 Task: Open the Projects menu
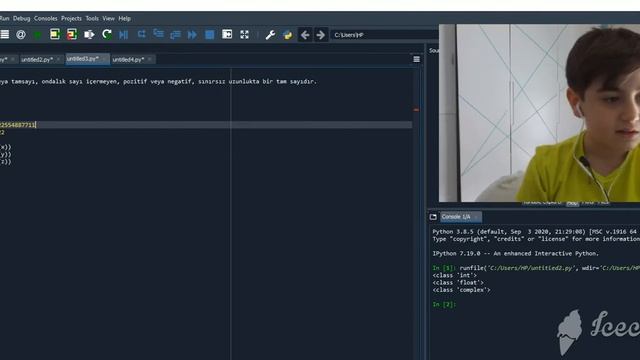coord(71,18)
